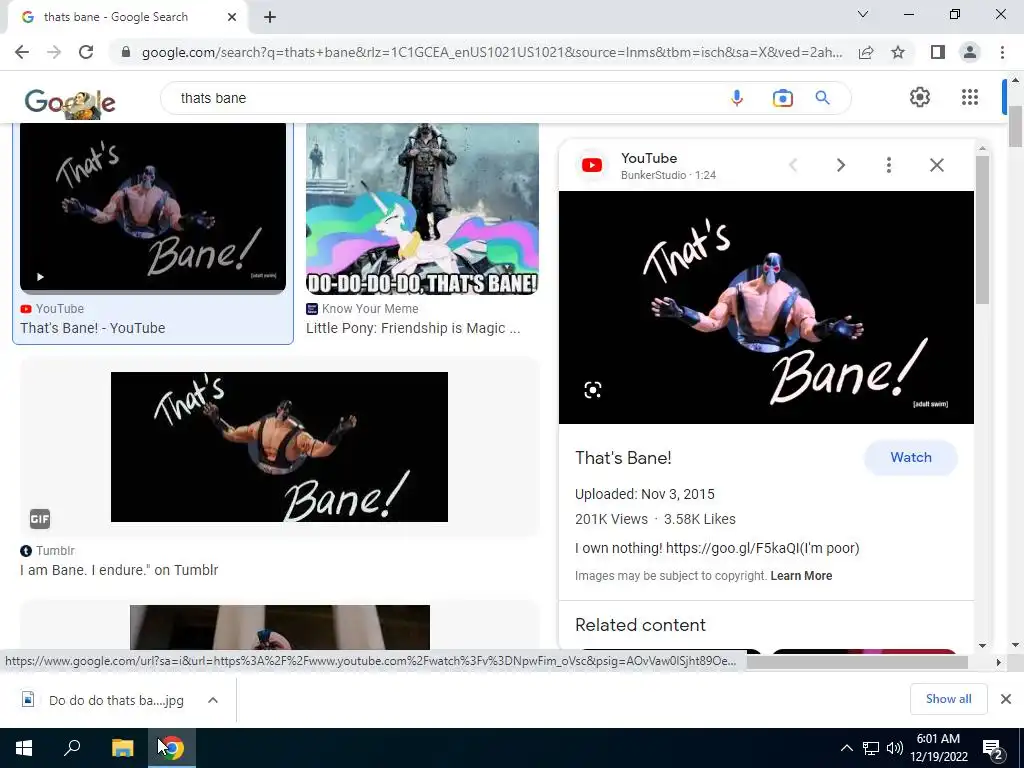The height and width of the screenshot is (768, 1024).
Task: Click the volume tray icon
Action: (895, 748)
